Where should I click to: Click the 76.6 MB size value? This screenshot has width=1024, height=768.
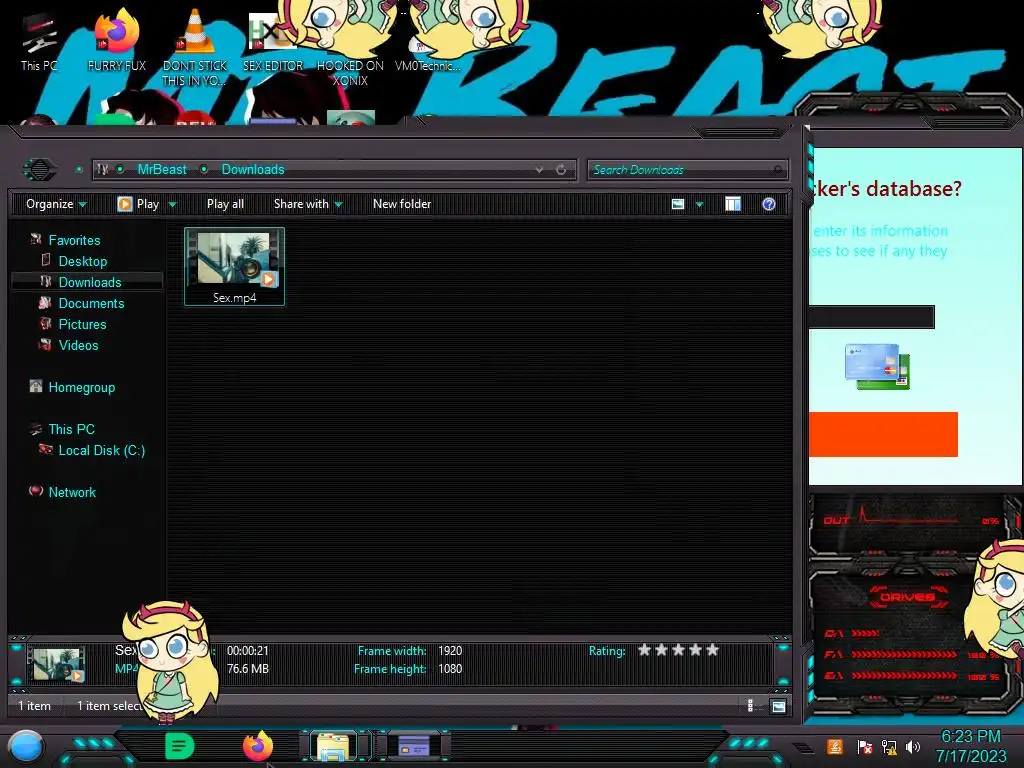pyautogui.click(x=248, y=669)
